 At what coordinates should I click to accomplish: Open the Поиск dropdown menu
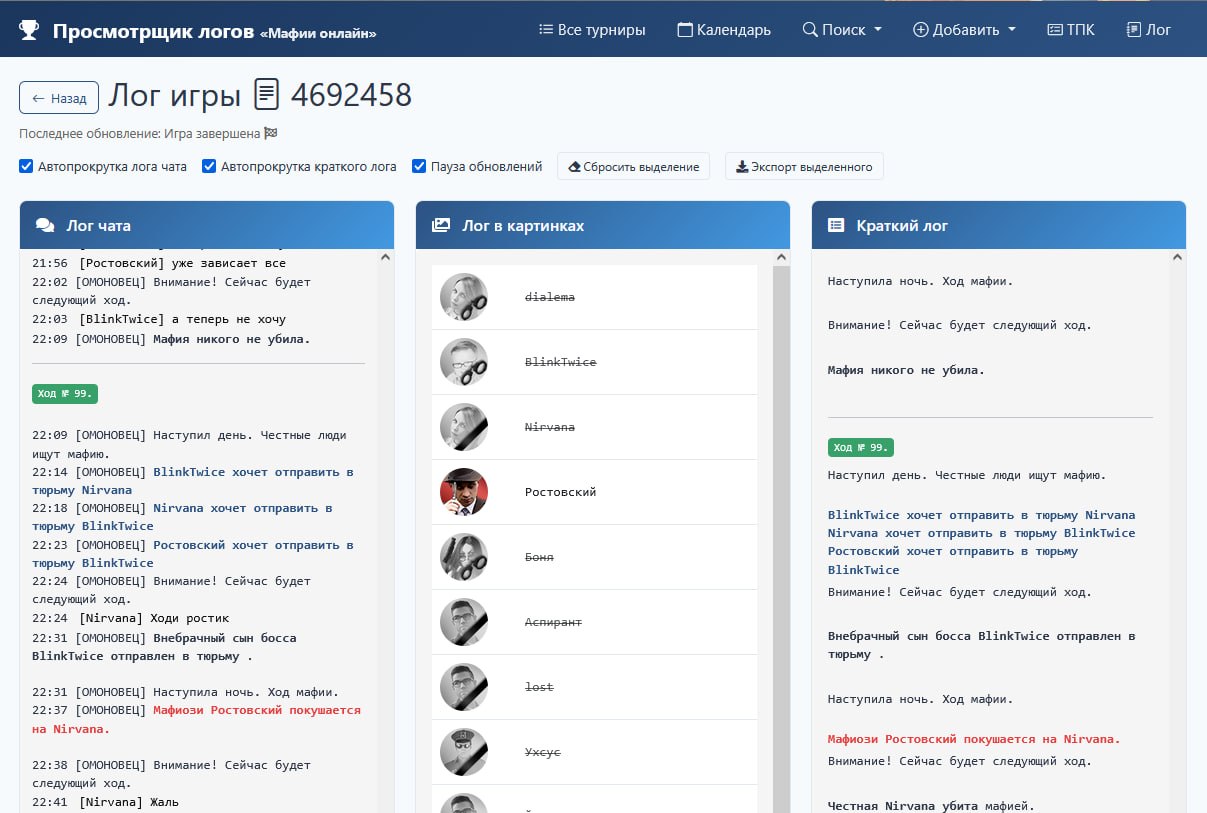842,30
